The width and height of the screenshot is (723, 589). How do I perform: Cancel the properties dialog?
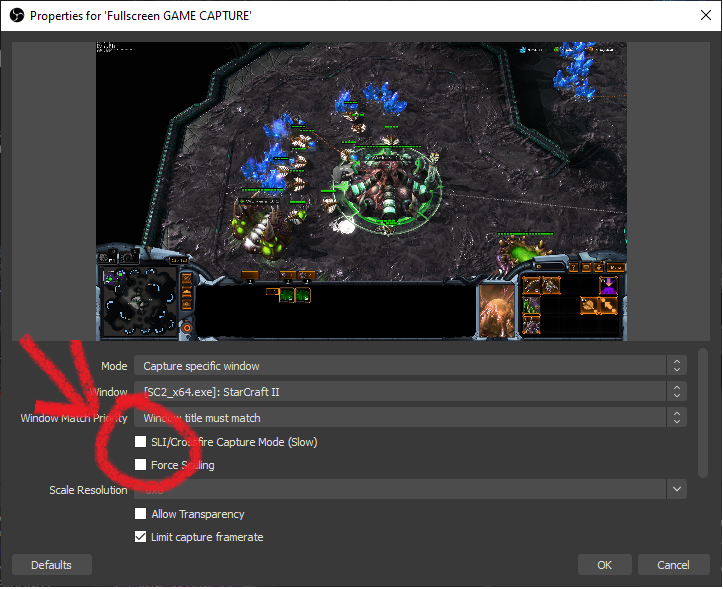[x=673, y=565]
